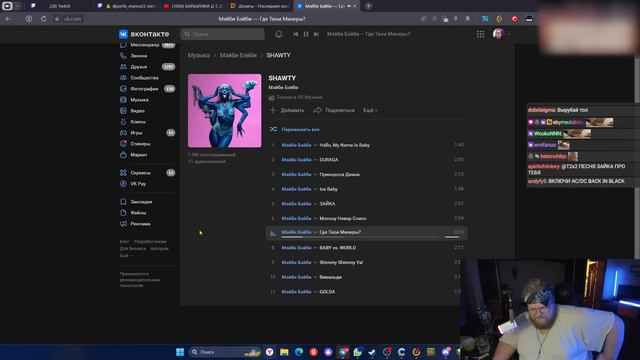Click the Маркет bag icon
The width and height of the screenshot is (640, 360).
tap(123, 155)
